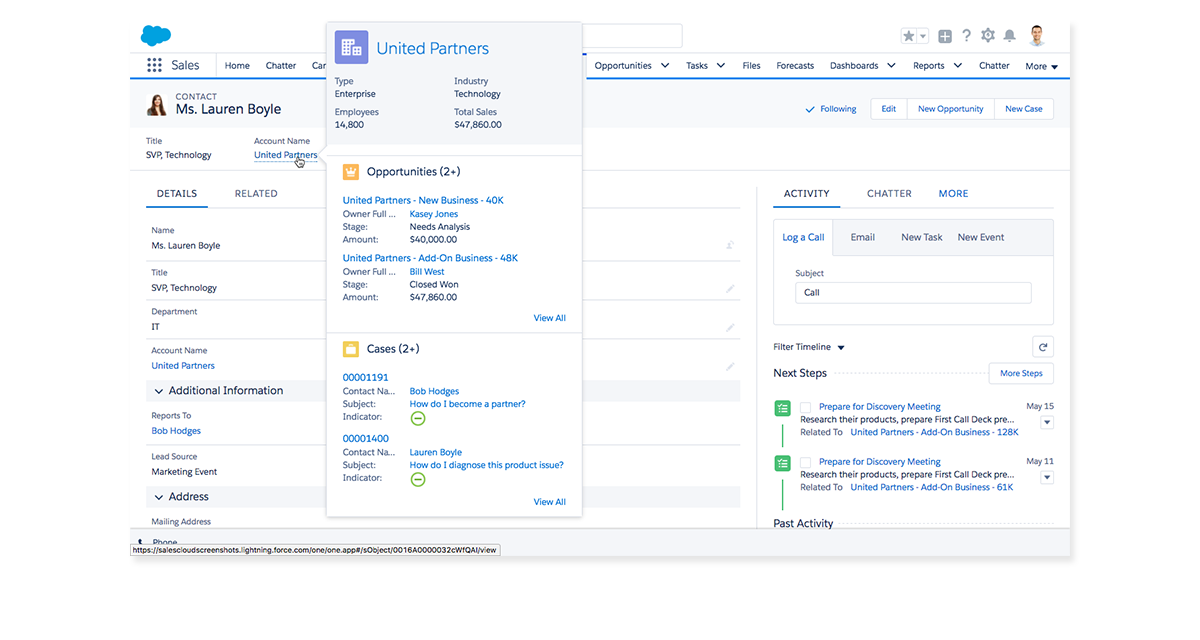1200x640 pixels.
Task: Check the May 11 Discovery Meeting task
Action: click(806, 462)
